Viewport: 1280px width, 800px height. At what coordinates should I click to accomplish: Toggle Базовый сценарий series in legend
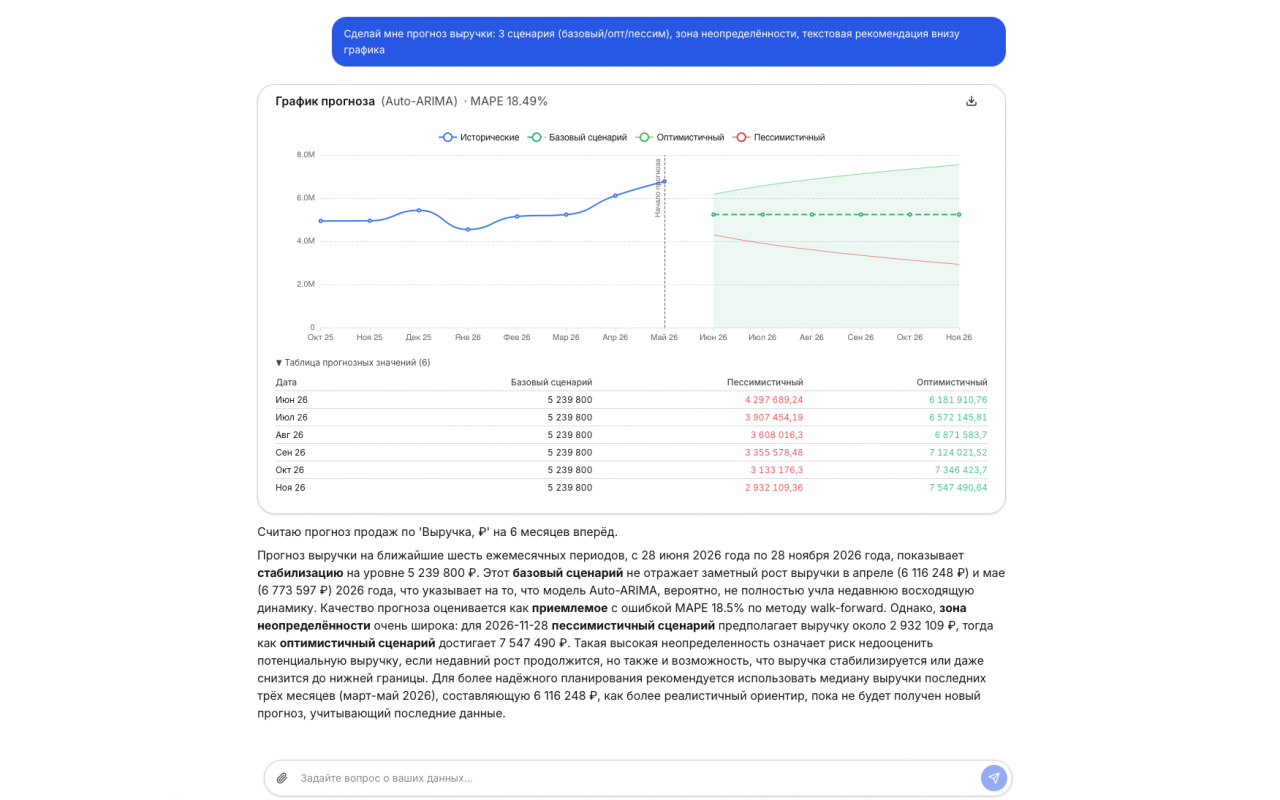[577, 137]
